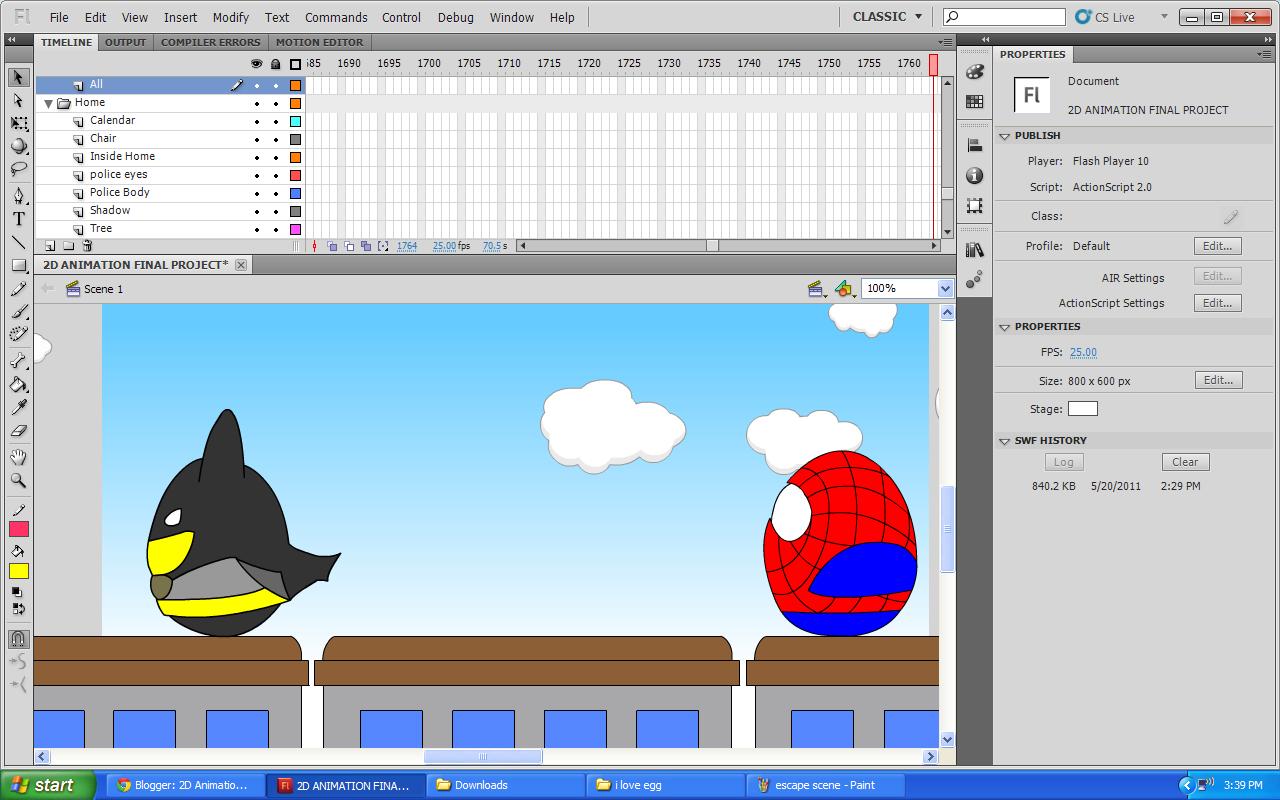Toggle visibility dot for Shadow layer
Screen dimensions: 1280x800
click(257, 211)
